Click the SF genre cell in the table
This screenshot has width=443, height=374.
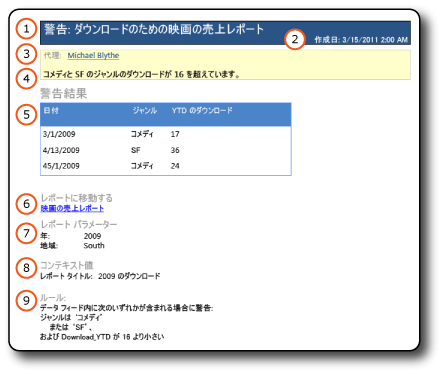coord(135,150)
